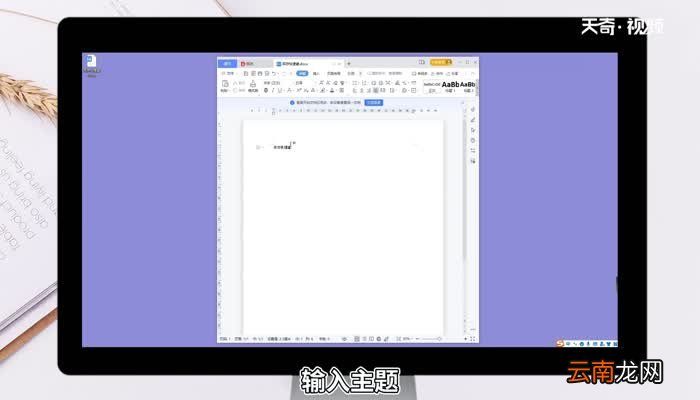
Task: Open a new tab with plus button
Action: click(x=349, y=63)
